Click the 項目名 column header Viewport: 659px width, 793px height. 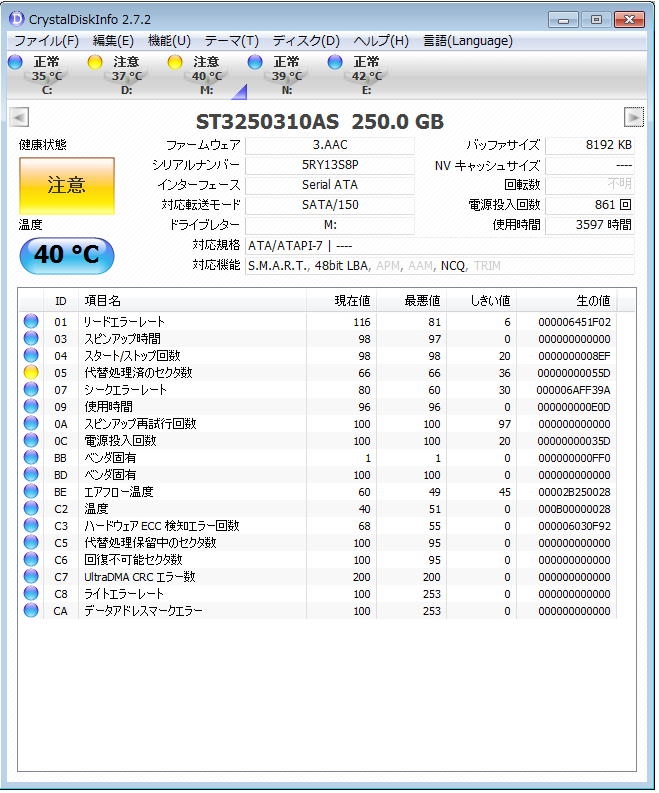pos(192,301)
